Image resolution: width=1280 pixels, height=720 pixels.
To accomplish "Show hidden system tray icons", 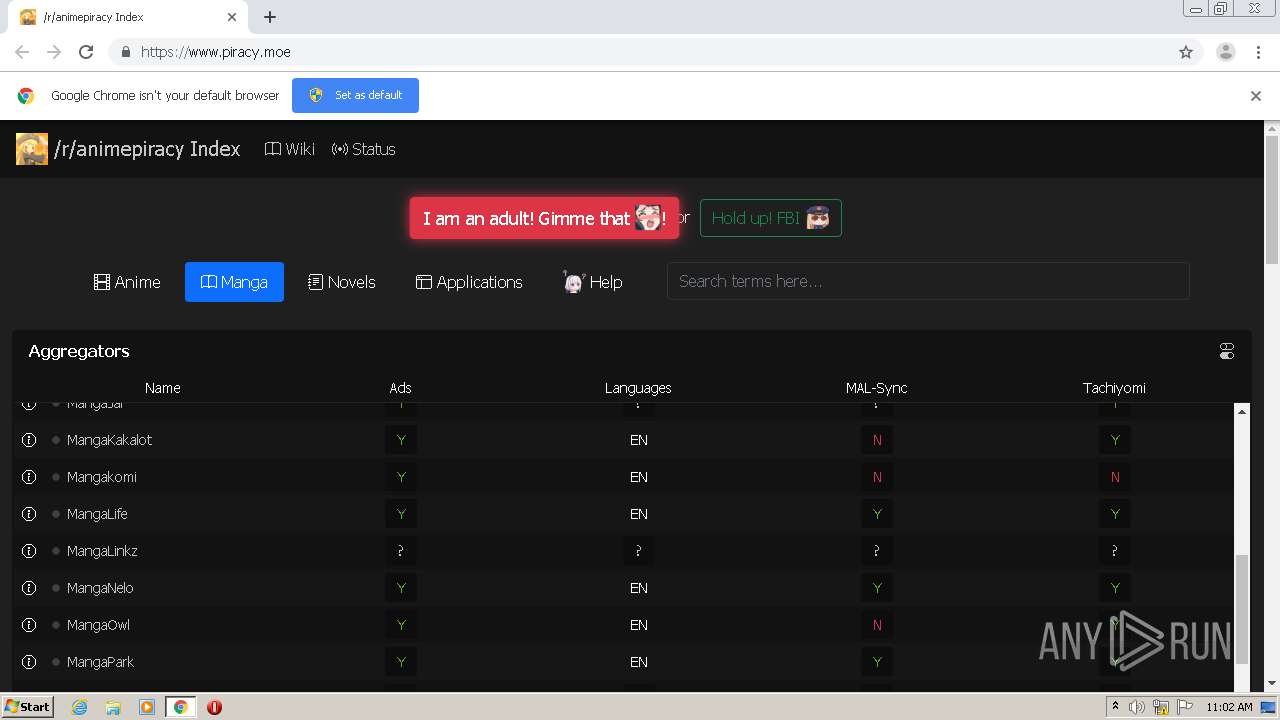I will click(x=1115, y=707).
